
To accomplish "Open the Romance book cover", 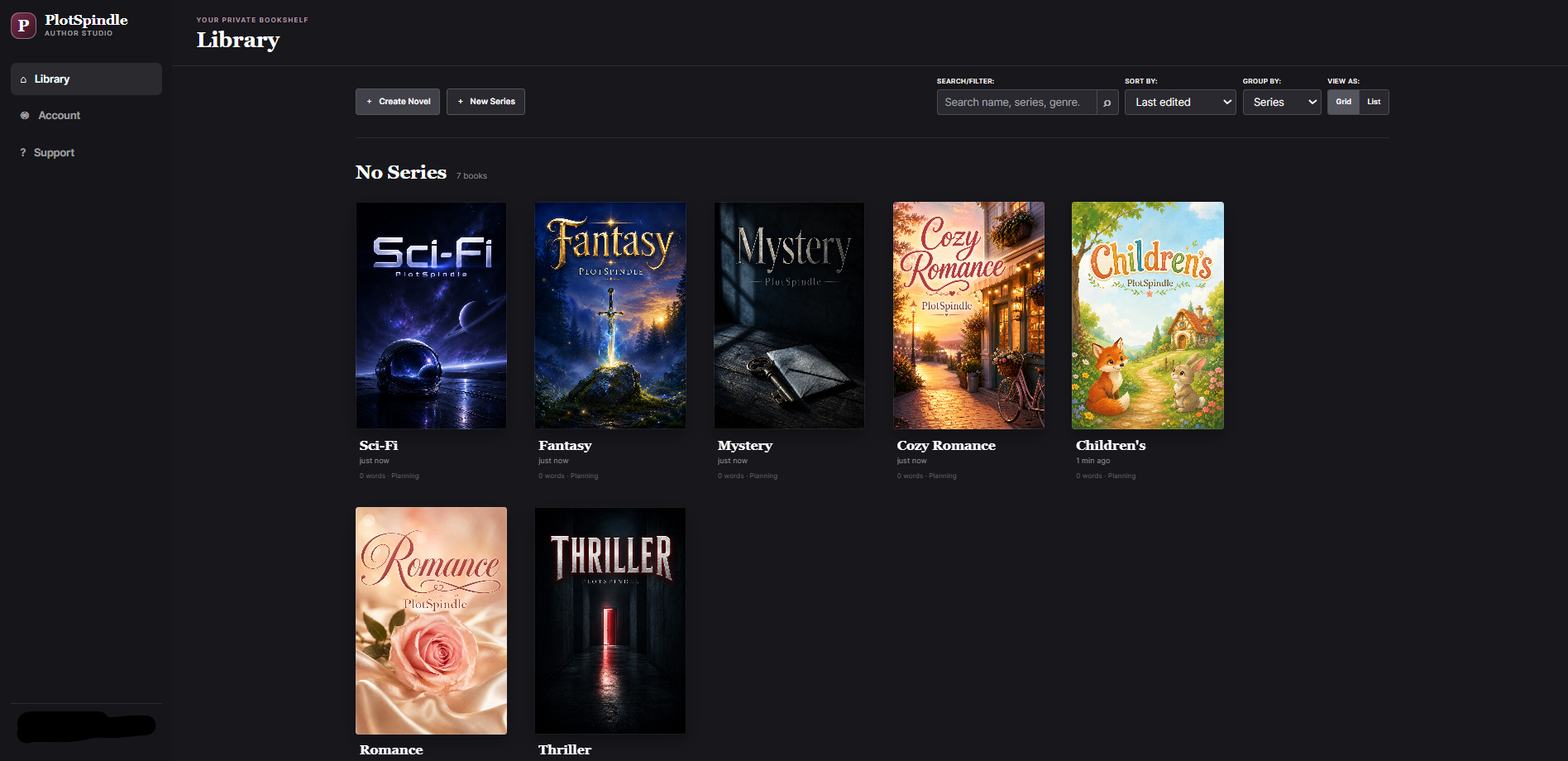I will 431,620.
